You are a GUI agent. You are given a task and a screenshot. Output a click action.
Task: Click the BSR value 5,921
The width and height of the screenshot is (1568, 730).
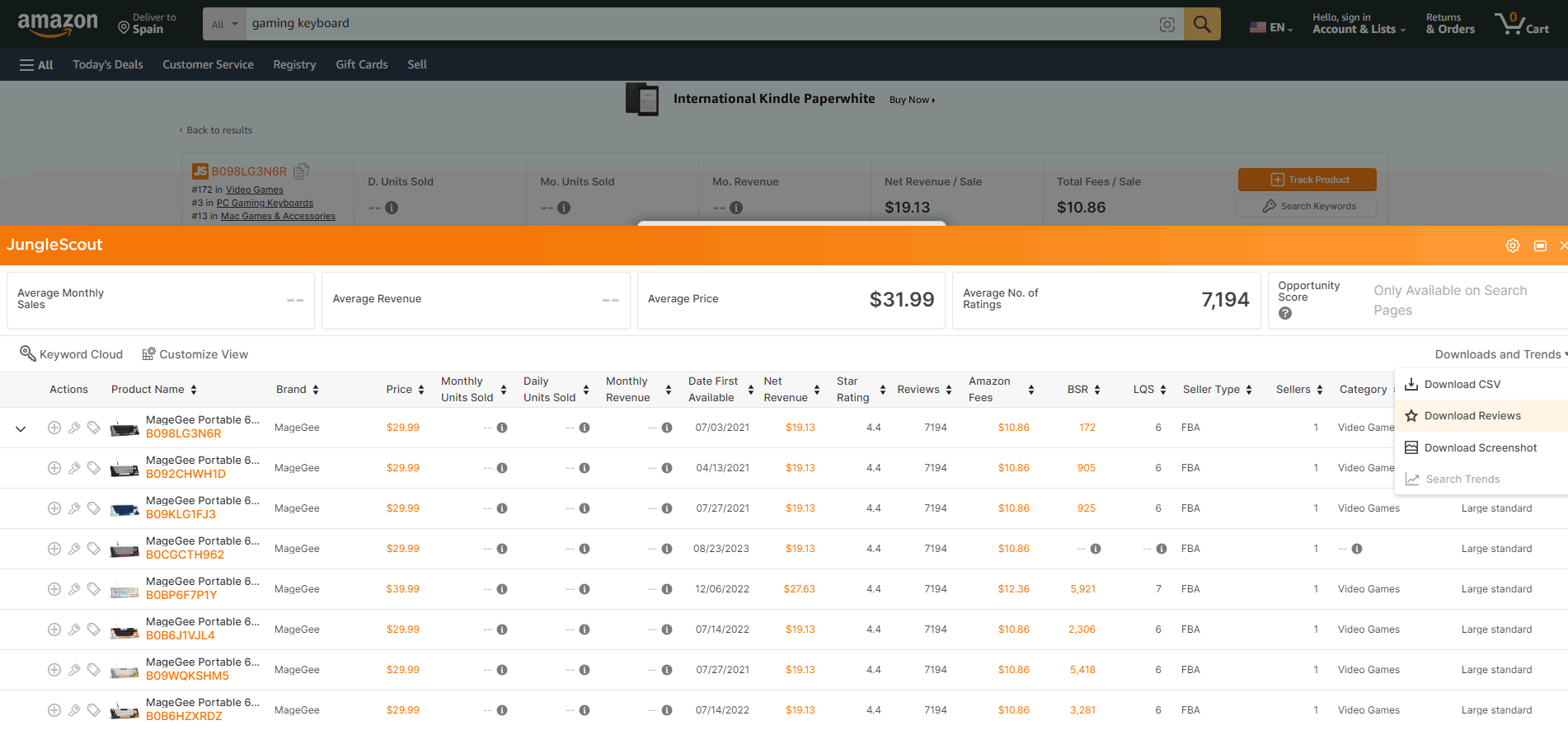pyautogui.click(x=1082, y=589)
